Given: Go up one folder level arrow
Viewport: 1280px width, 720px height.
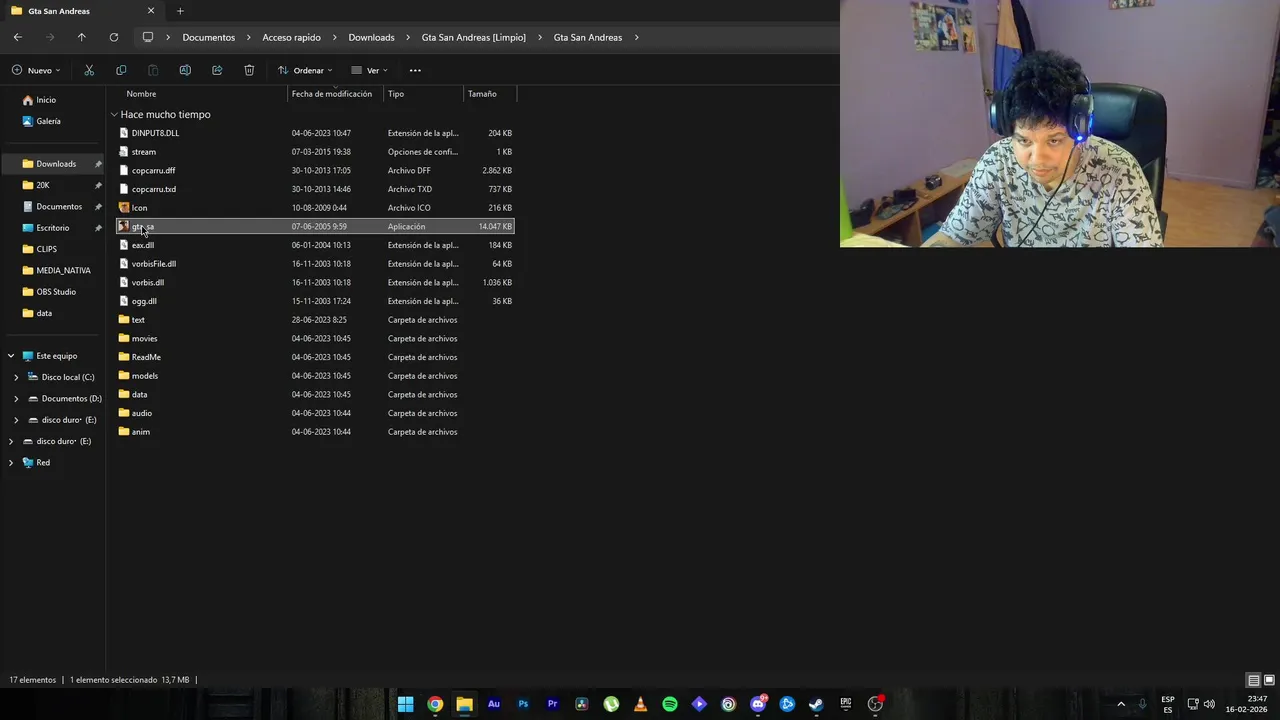Looking at the screenshot, I should click(82, 37).
